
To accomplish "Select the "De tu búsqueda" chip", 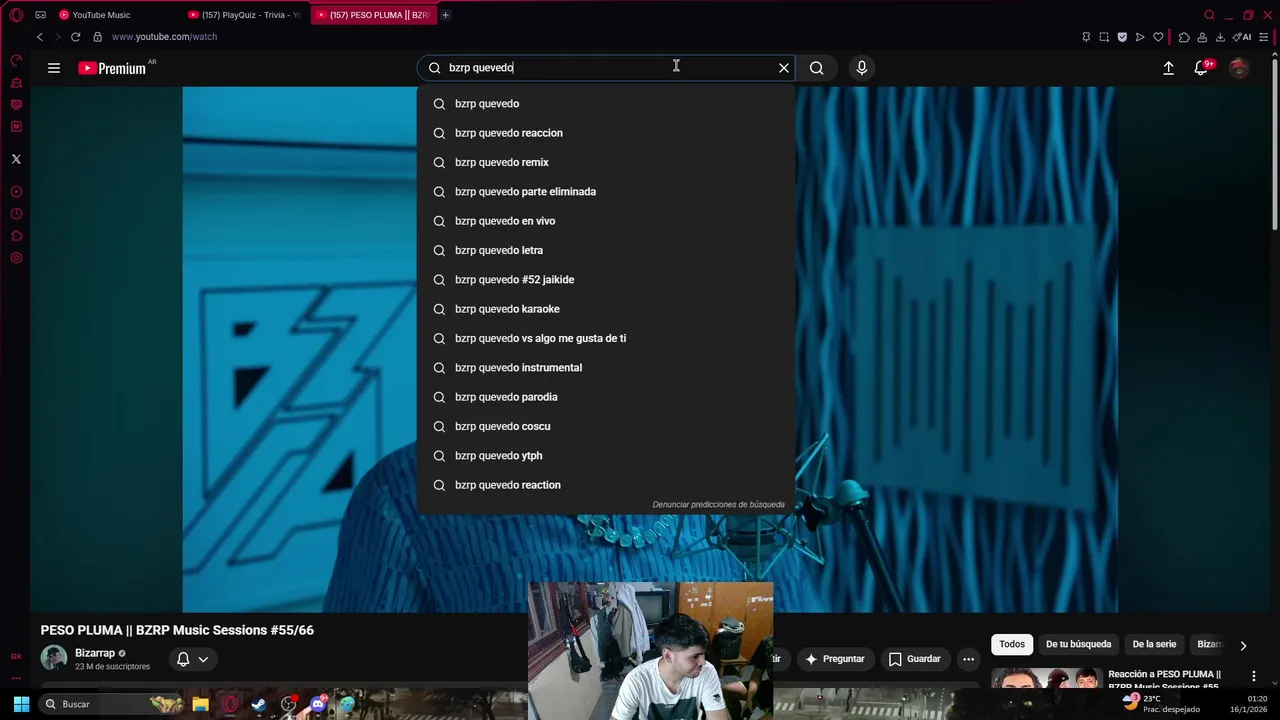I will pyautogui.click(x=1078, y=644).
